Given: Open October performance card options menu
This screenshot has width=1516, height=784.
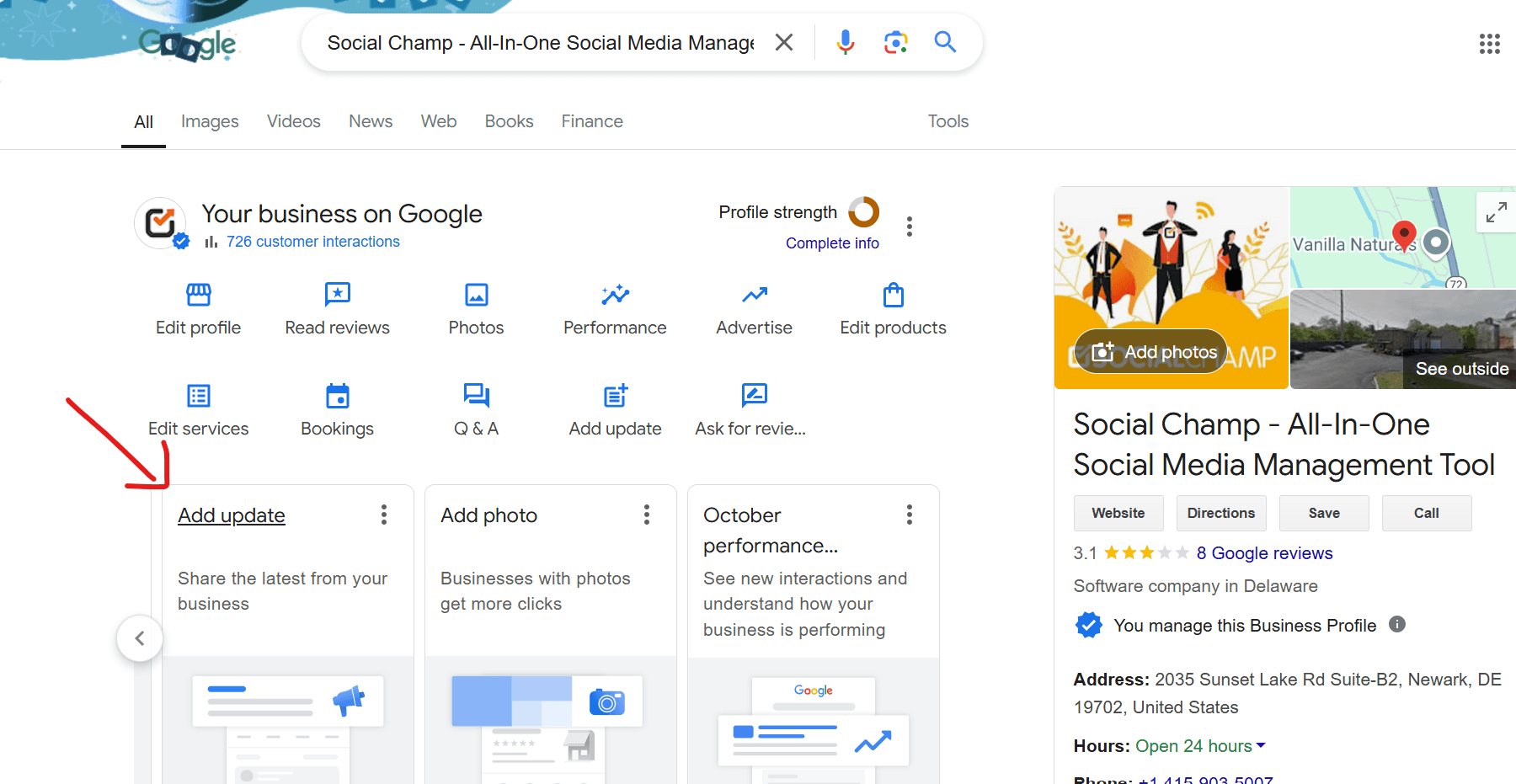Looking at the screenshot, I should [910, 515].
